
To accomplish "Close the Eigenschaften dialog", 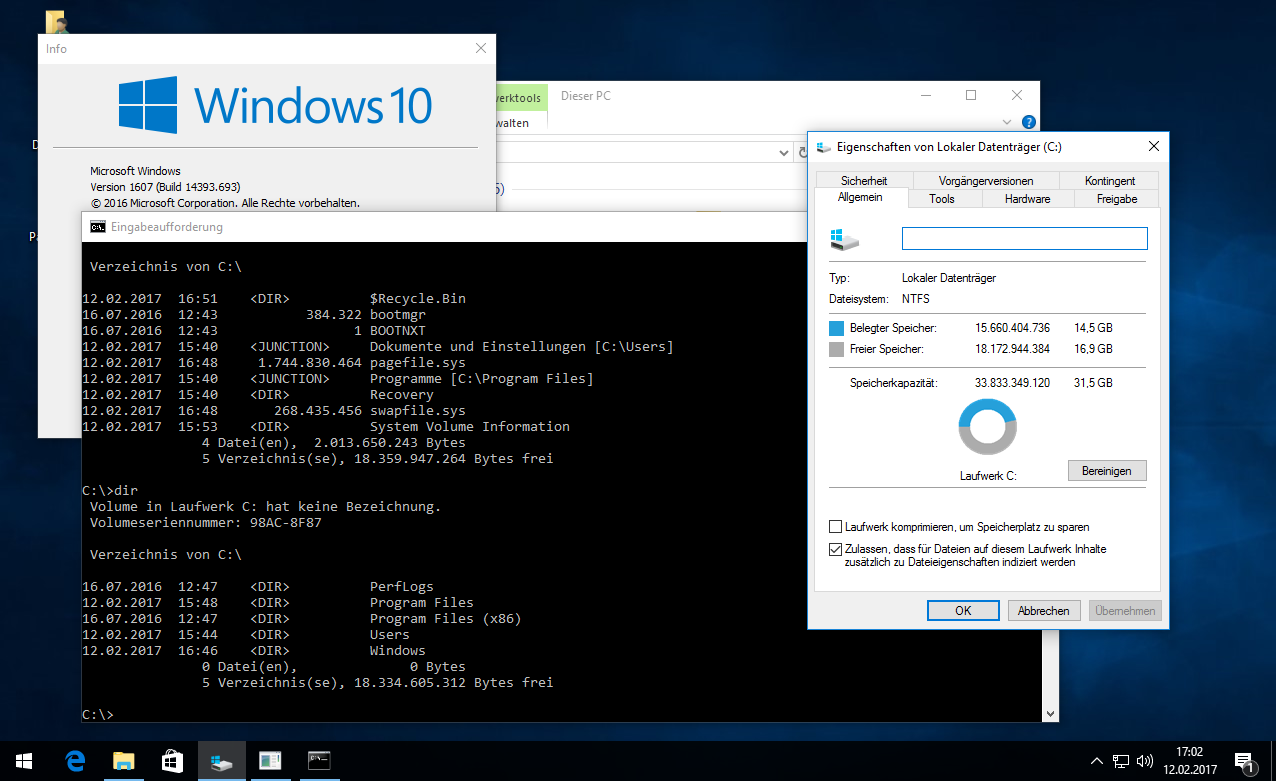I will pos(1153,147).
